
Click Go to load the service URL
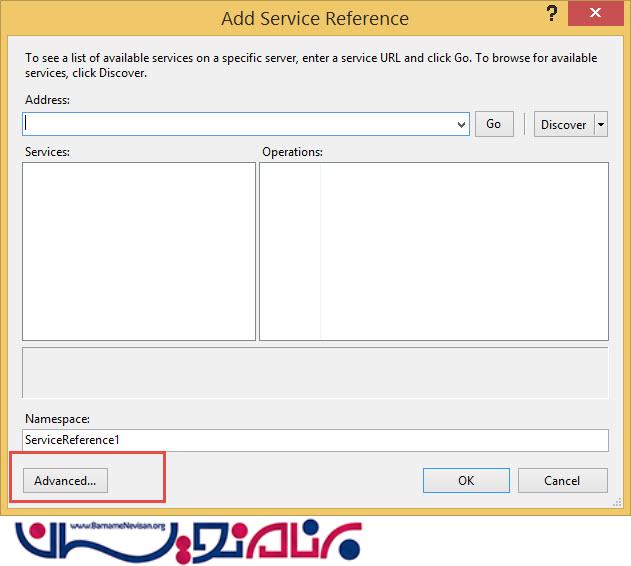[494, 124]
